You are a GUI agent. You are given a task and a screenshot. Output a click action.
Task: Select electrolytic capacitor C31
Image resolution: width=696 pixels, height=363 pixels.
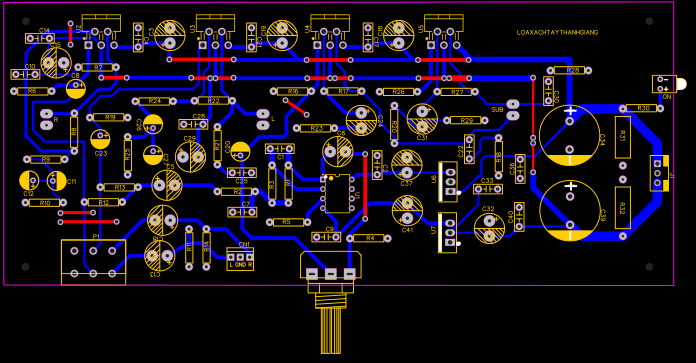point(422,119)
